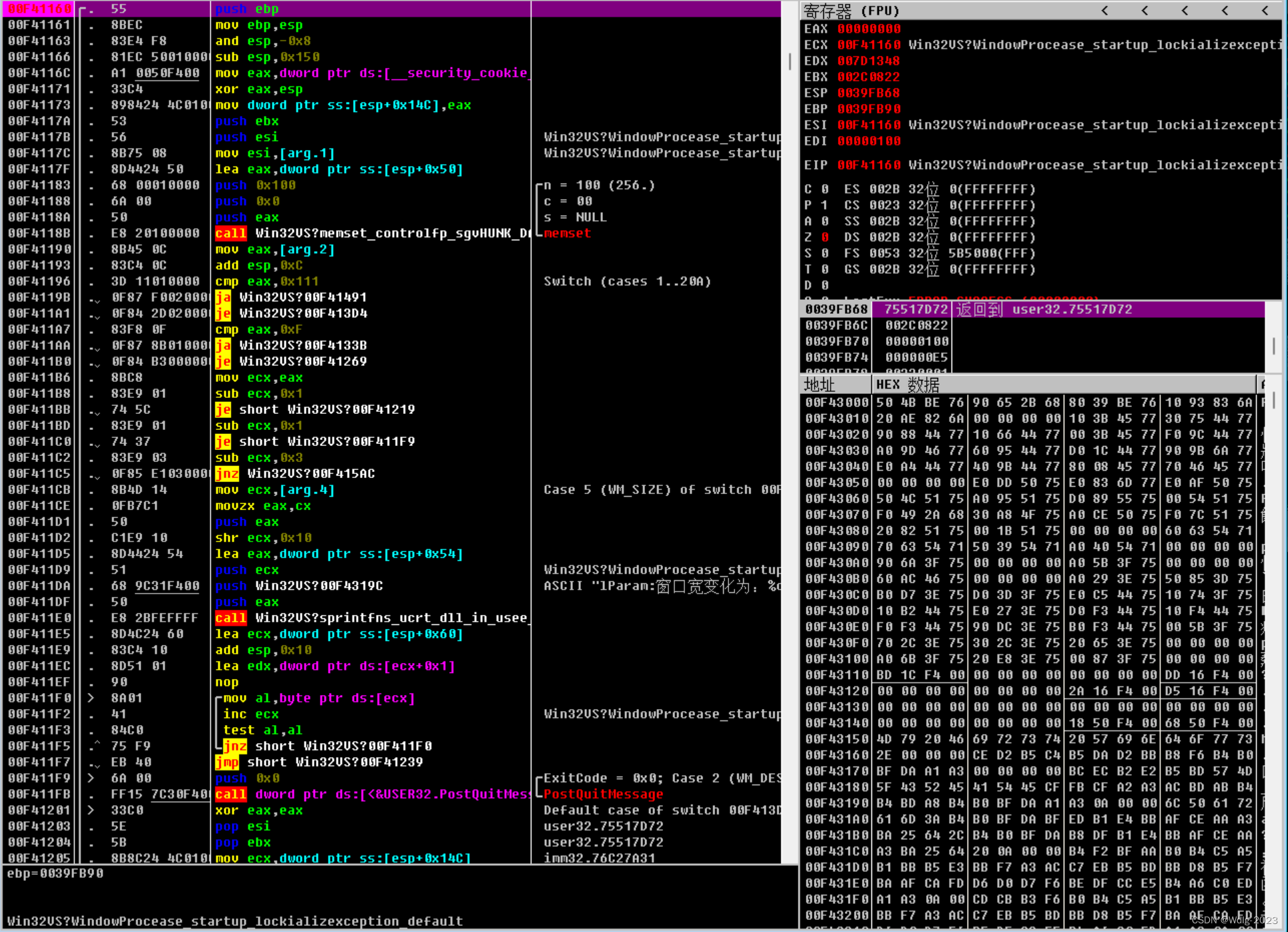Select the 'je Win32VS?00F41269' jump
This screenshot has width=1288, height=932.
point(291,362)
